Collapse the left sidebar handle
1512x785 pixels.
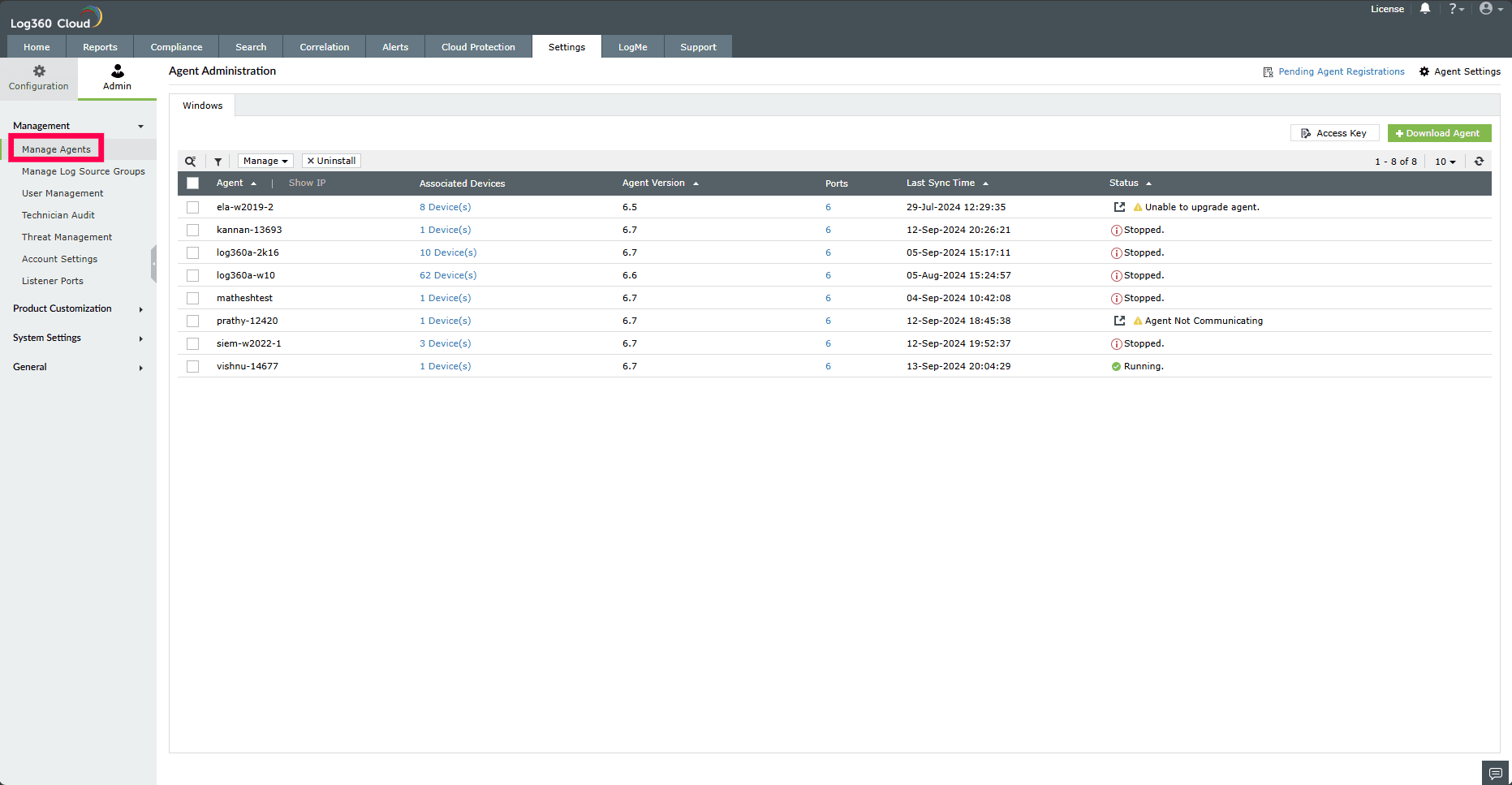click(x=153, y=265)
